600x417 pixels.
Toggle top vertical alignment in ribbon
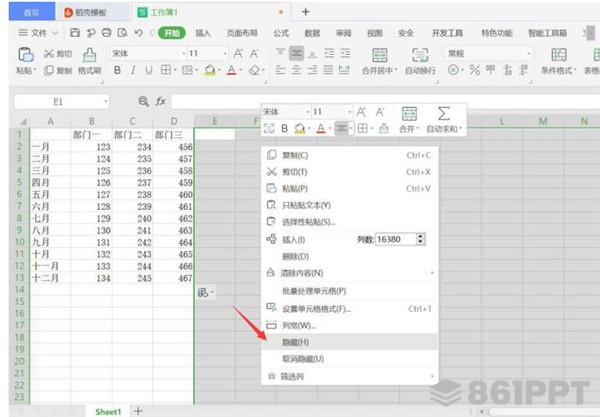click(280, 53)
